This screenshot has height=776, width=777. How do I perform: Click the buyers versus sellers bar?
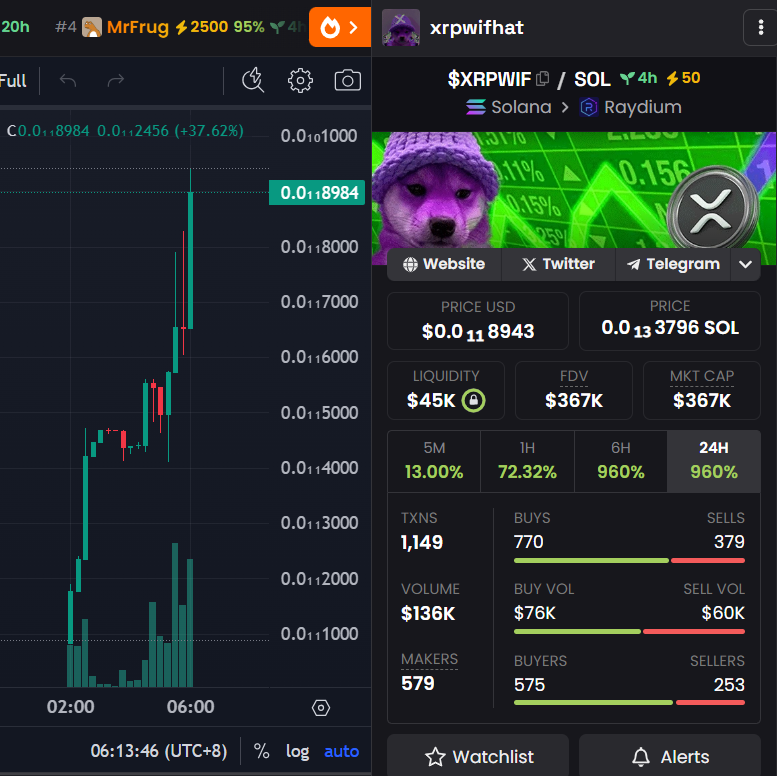pyautogui.click(x=629, y=703)
